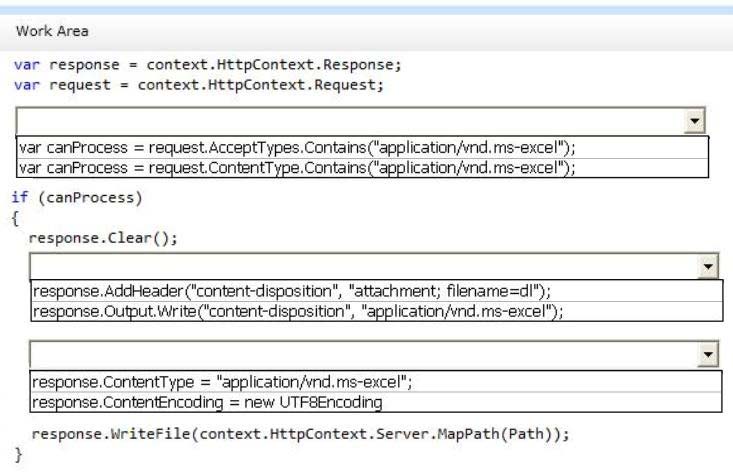The image size is (733, 474).
Task: Select the request.AcceptTypes.Contains option
Action: click(362, 148)
